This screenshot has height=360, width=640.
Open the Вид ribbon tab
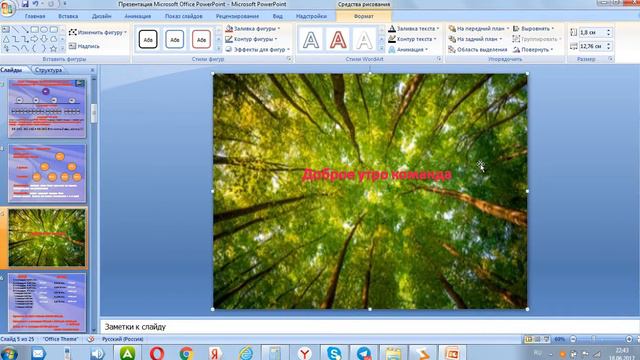tap(278, 16)
